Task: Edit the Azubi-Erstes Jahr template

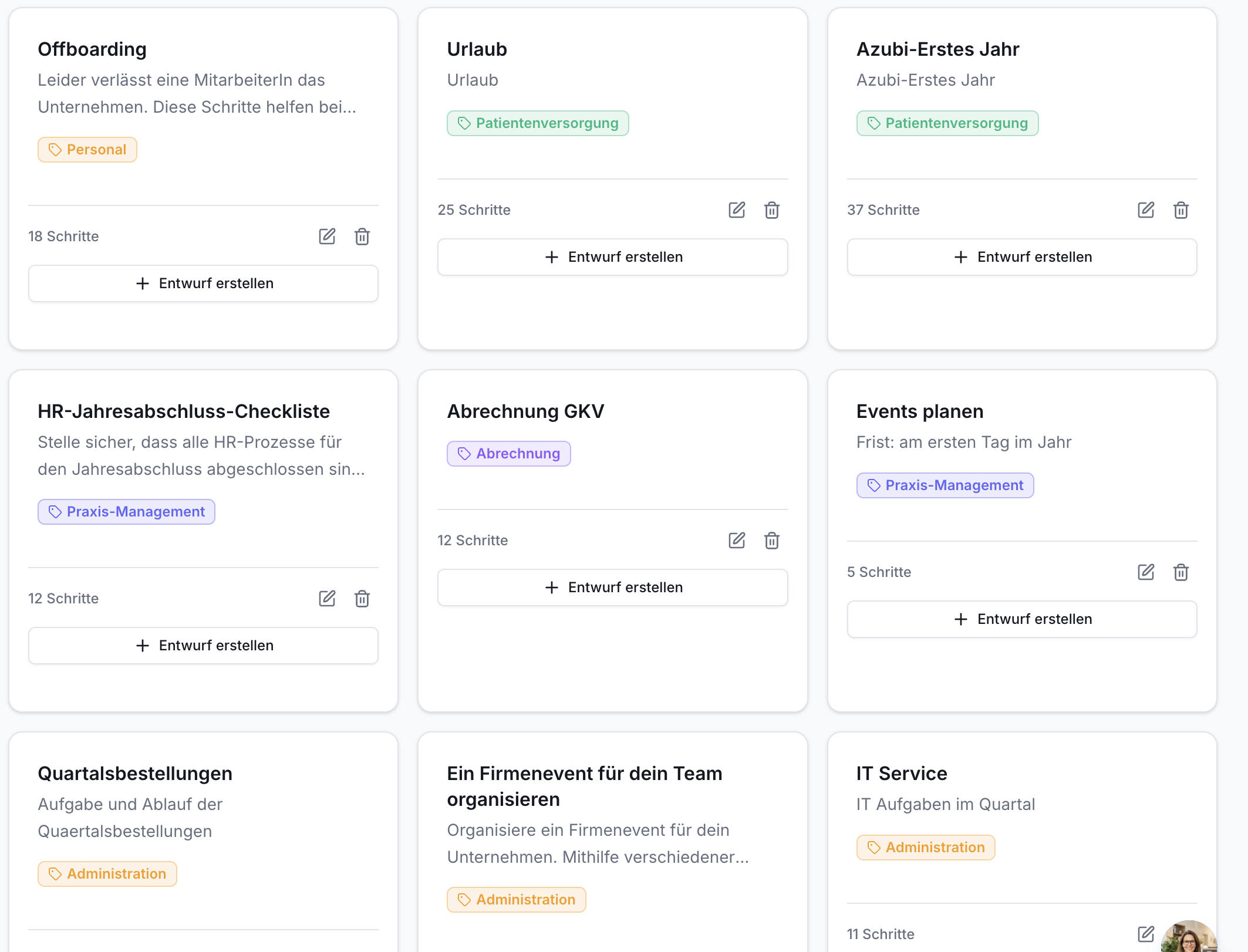Action: 1146,210
